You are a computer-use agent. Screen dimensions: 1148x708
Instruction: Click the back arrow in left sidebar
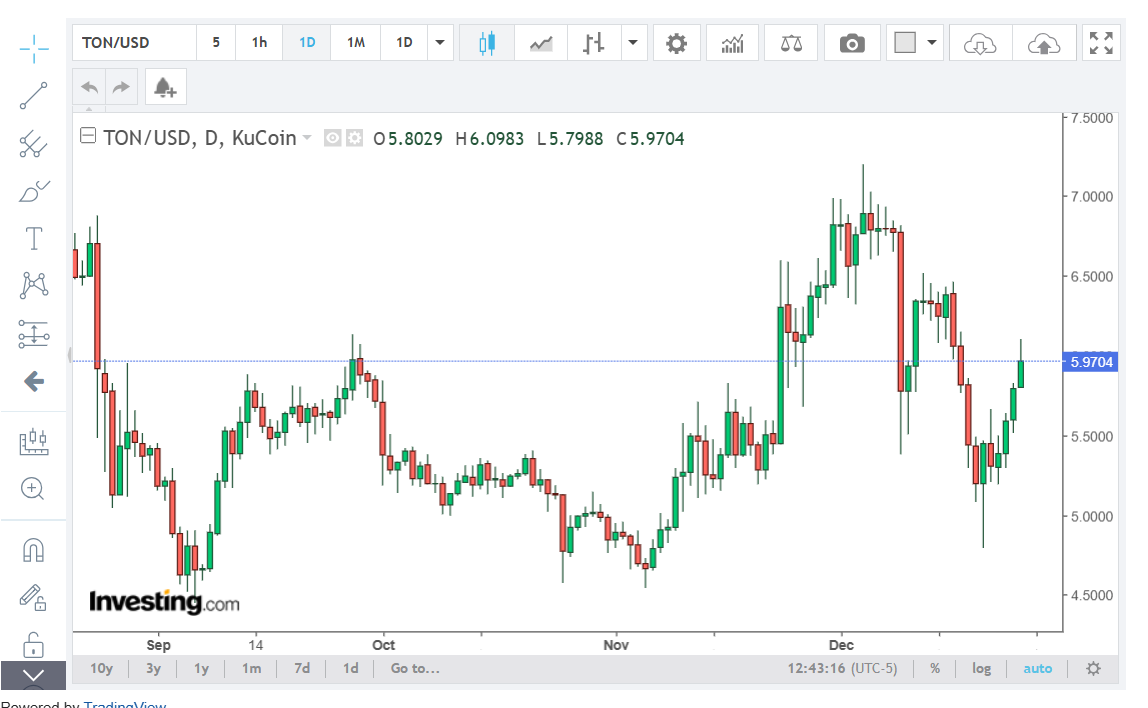coord(34,381)
